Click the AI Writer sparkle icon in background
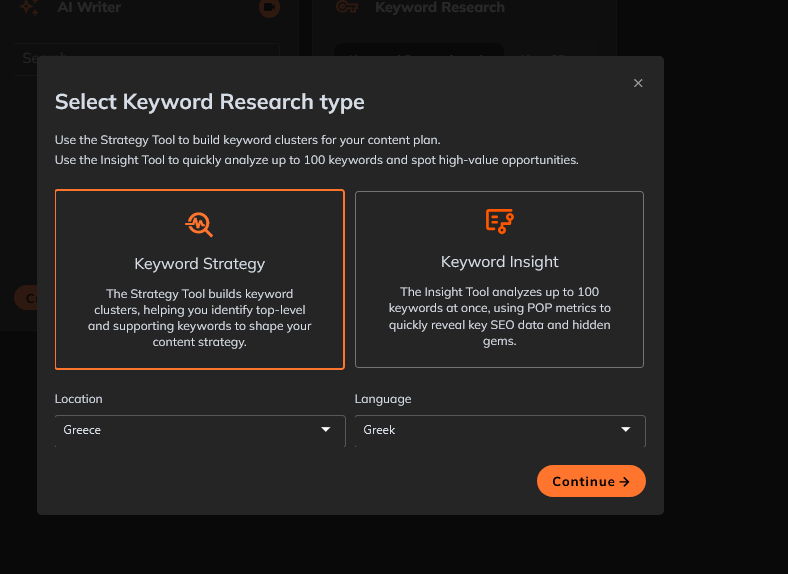788x574 pixels. click(29, 7)
